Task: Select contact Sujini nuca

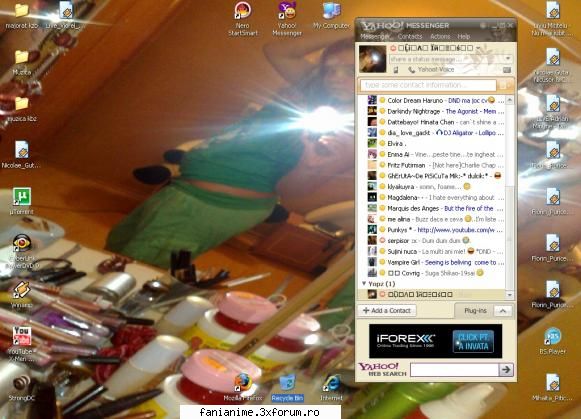Action: click(432, 252)
